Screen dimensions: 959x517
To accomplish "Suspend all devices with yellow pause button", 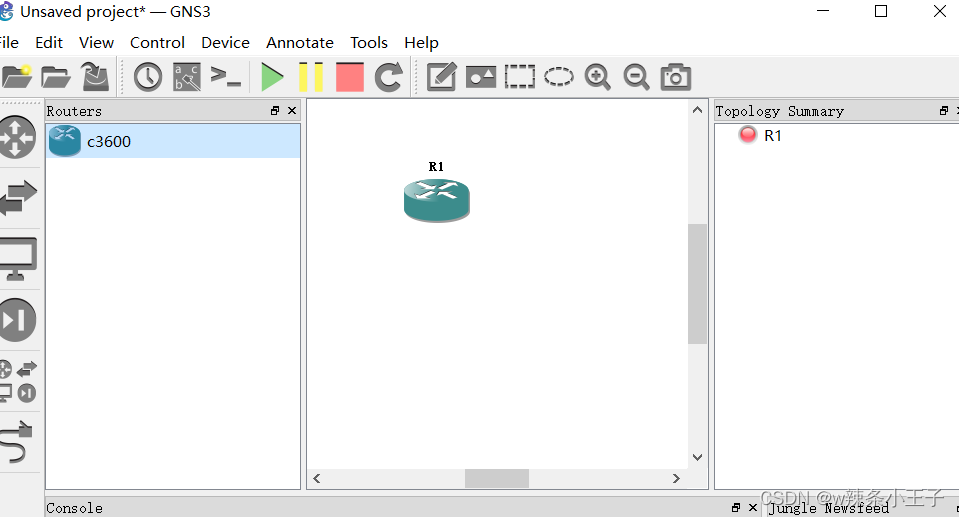I will click(311, 77).
